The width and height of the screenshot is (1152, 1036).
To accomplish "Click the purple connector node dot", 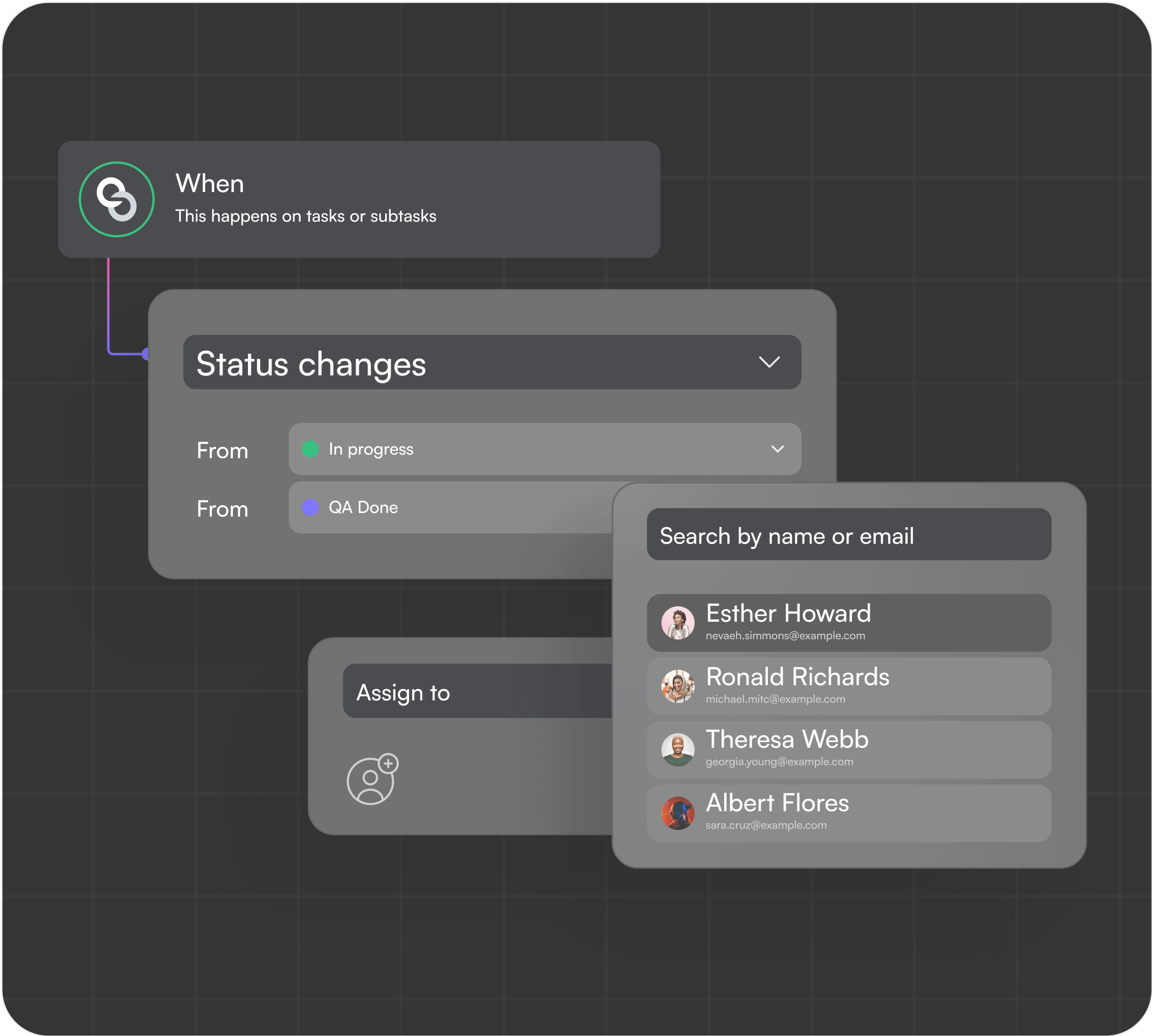I will coord(146,354).
